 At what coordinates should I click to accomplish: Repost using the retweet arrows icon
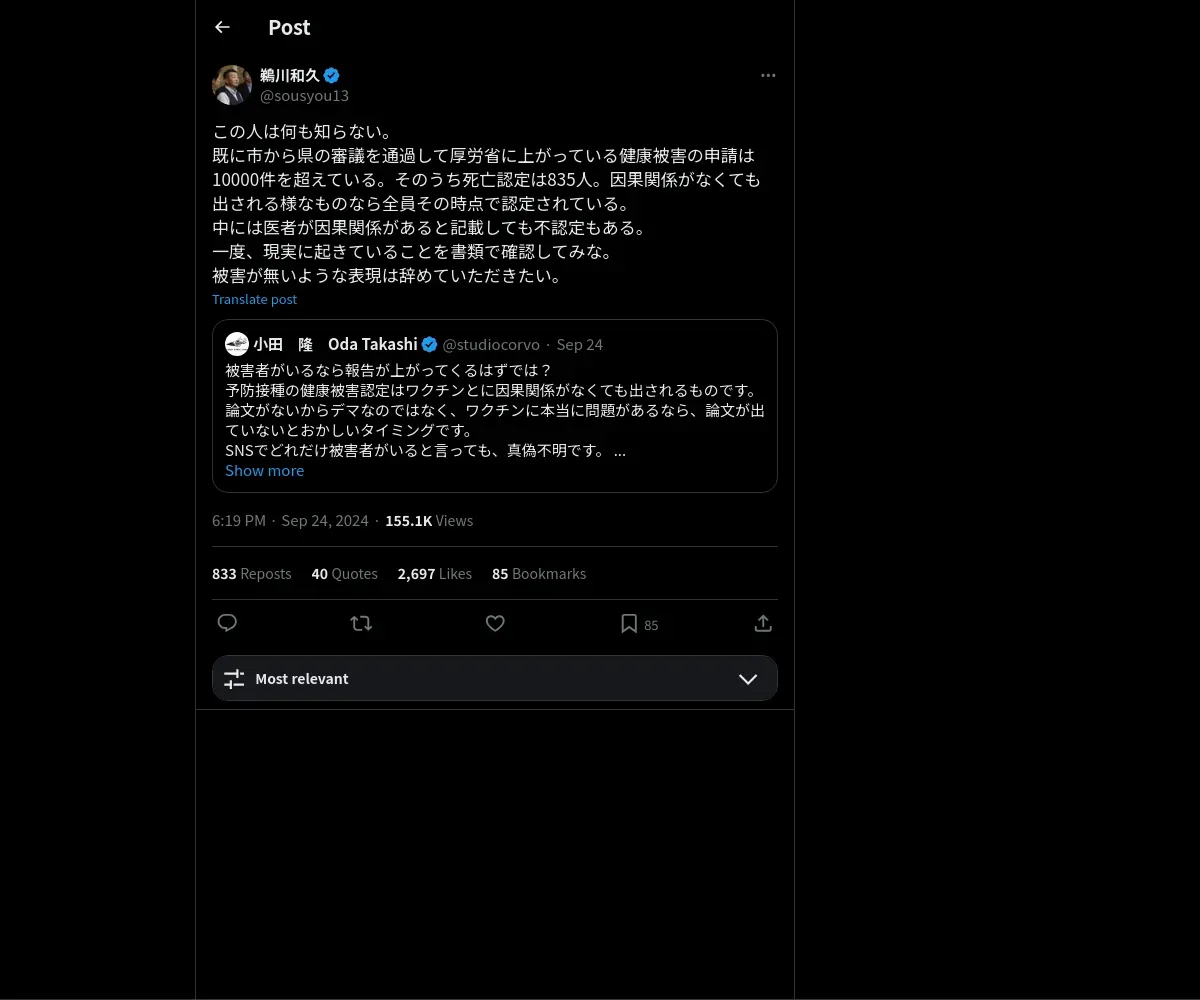[x=361, y=623]
